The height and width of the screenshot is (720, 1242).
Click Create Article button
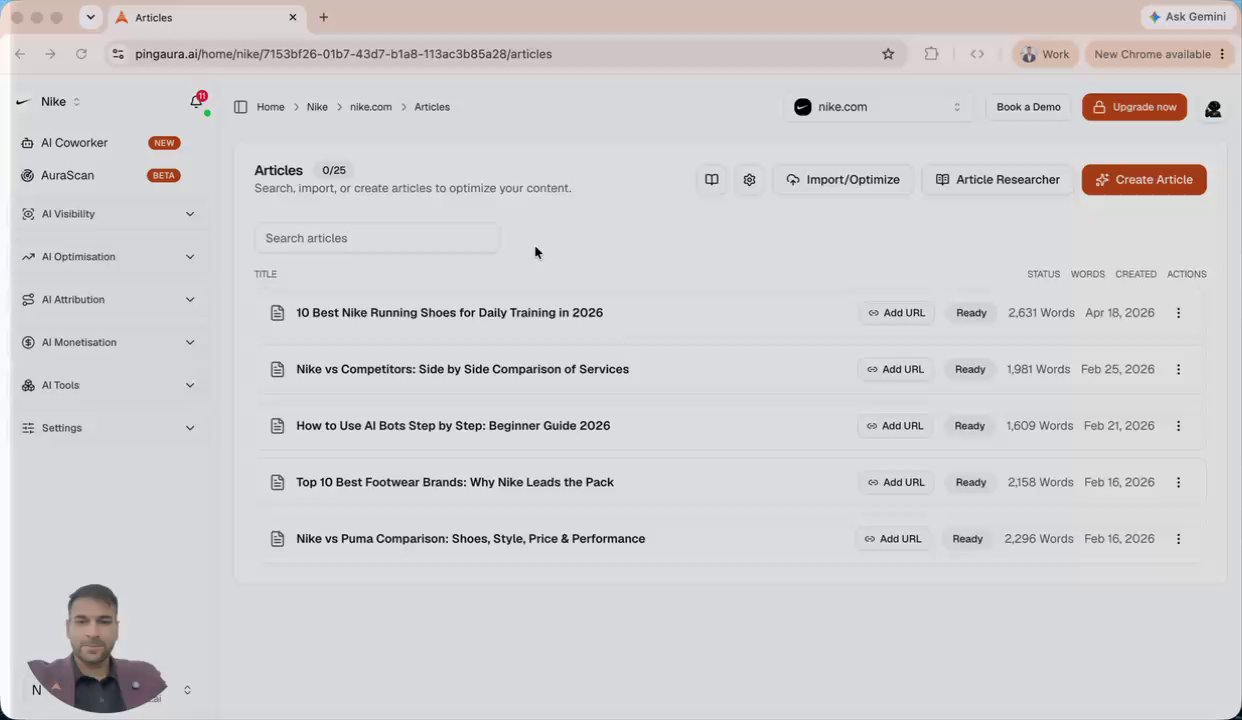[x=1144, y=180]
